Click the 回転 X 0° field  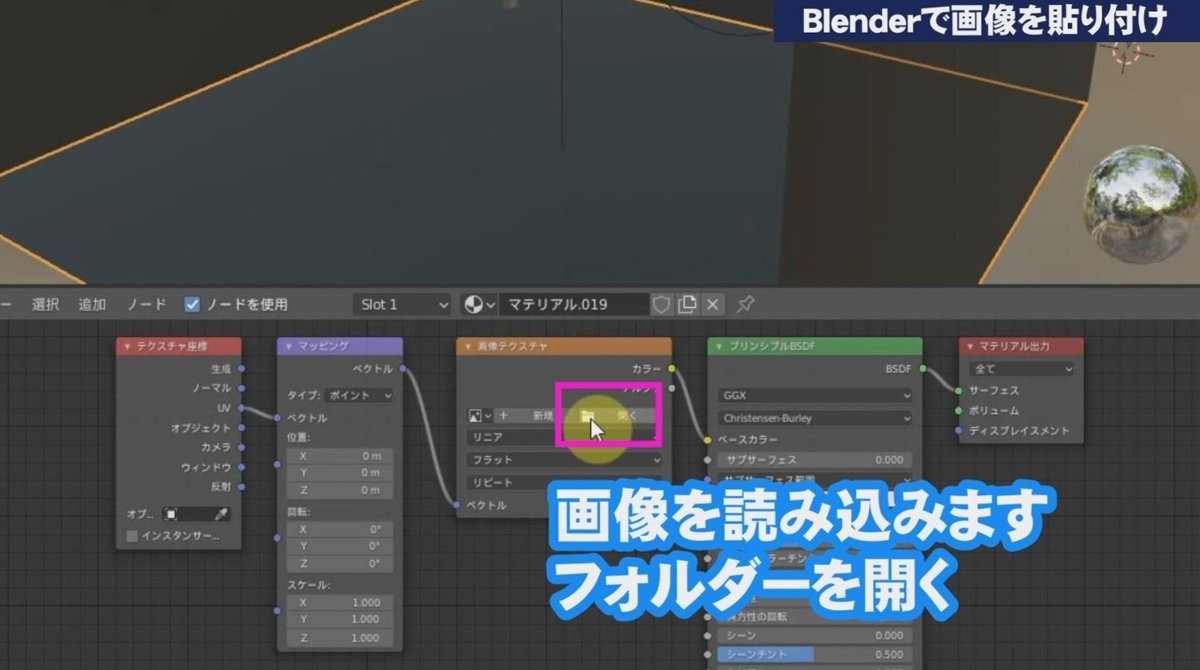point(340,529)
